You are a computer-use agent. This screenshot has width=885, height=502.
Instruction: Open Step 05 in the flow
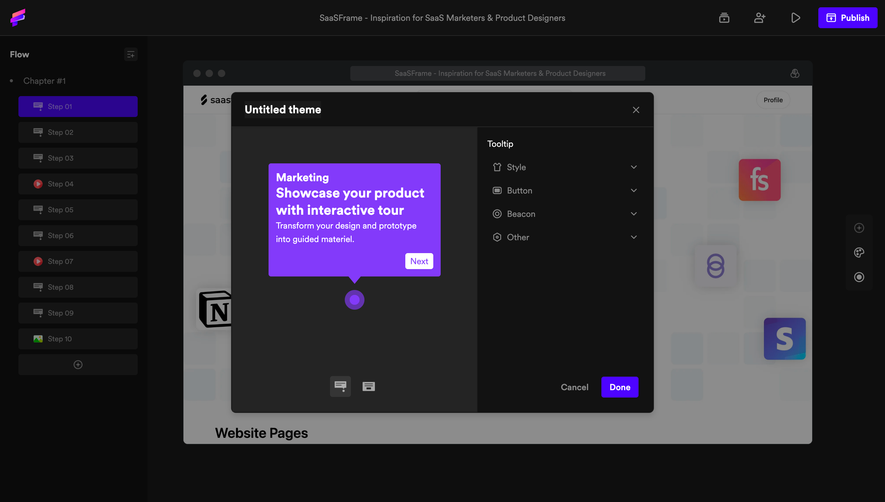[x=78, y=209]
